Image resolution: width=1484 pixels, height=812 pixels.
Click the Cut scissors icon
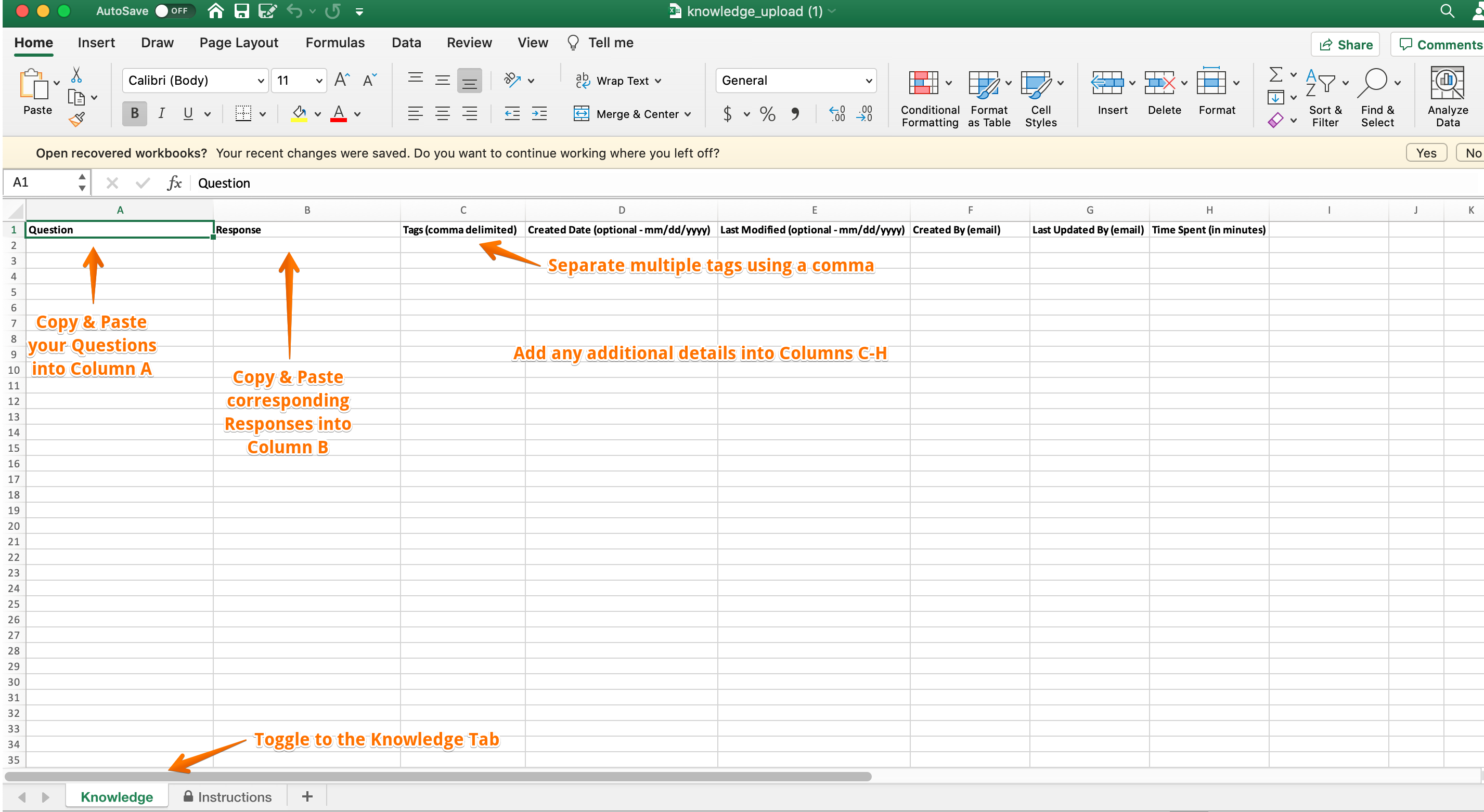(76, 75)
